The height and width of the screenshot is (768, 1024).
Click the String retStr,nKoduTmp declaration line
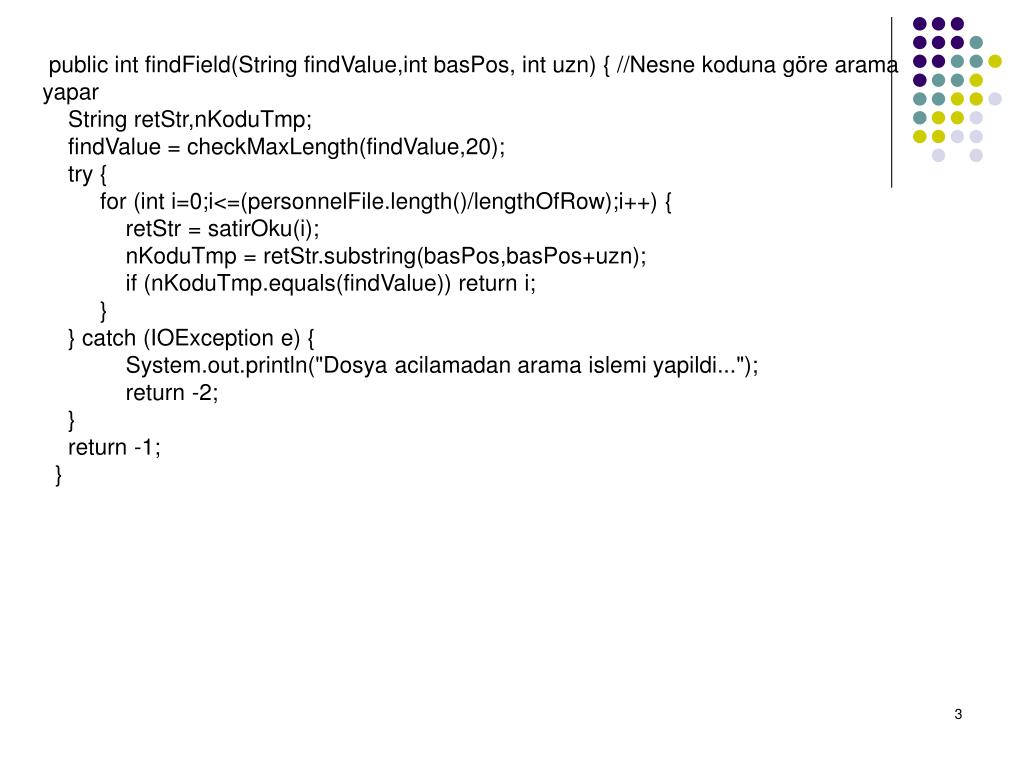coord(190,120)
